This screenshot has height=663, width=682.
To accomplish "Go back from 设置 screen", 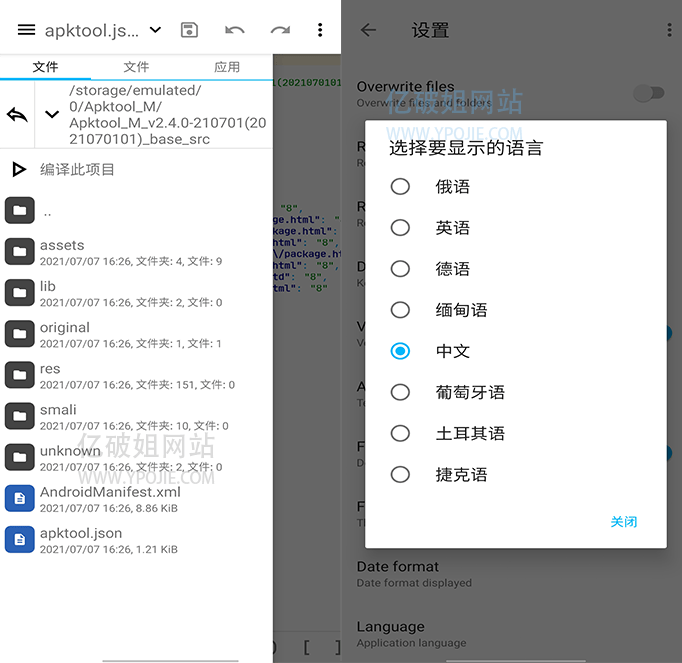I will 368,30.
